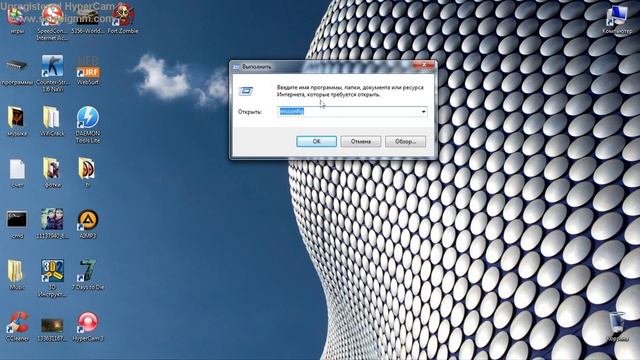Click OK in the Выполнить dialog
Image resolution: width=640 pixels, height=360 pixels.
point(316,141)
